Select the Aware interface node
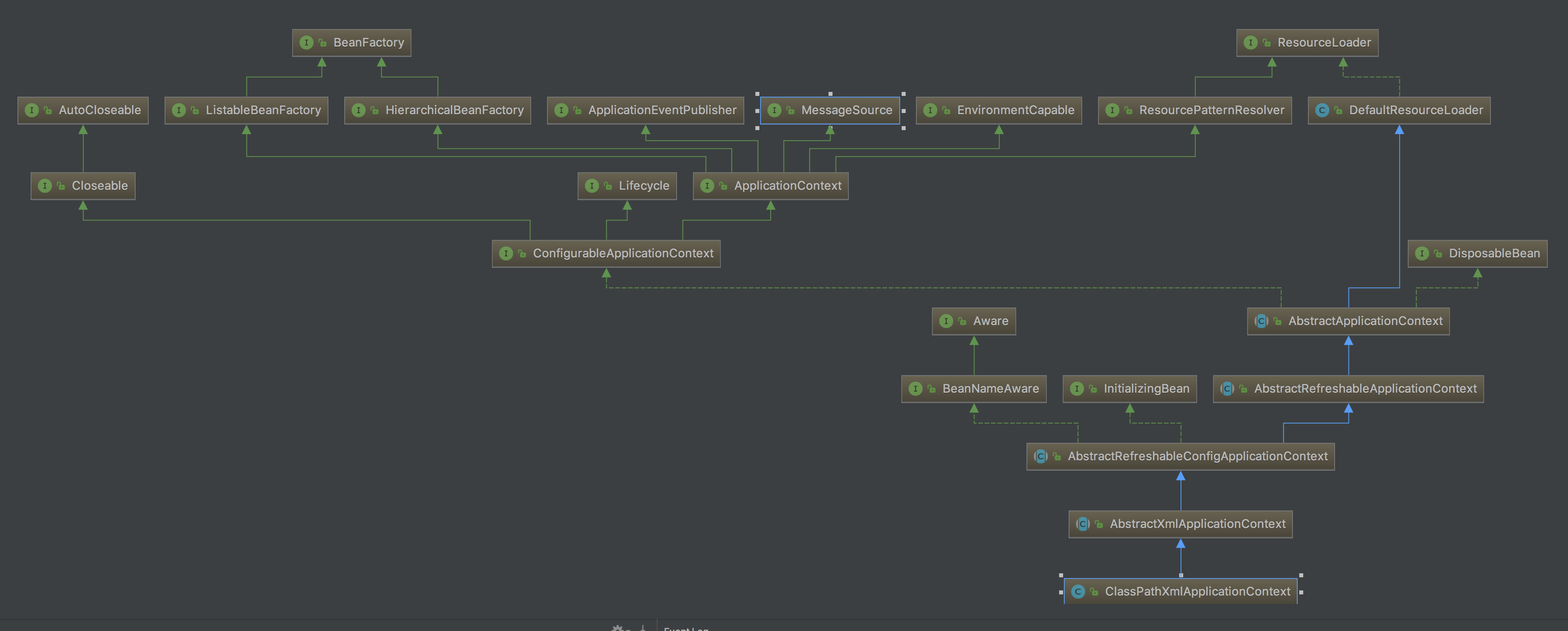Screen dimensions: 1568x631 tap(974, 321)
